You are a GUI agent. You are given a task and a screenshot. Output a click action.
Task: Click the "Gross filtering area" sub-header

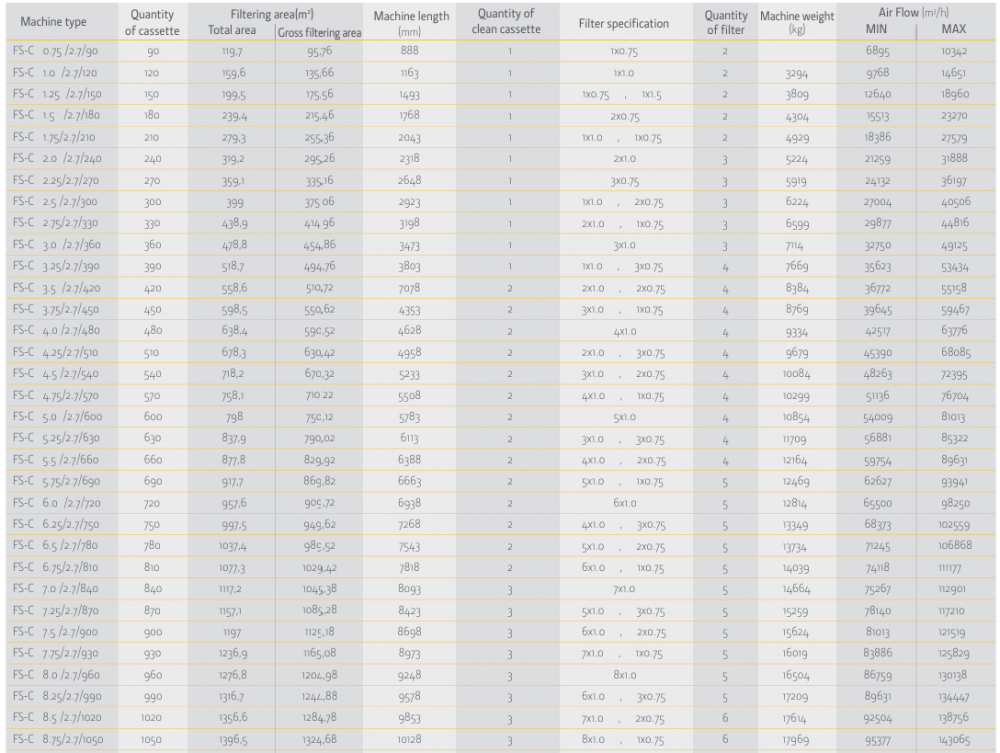tap(320, 33)
